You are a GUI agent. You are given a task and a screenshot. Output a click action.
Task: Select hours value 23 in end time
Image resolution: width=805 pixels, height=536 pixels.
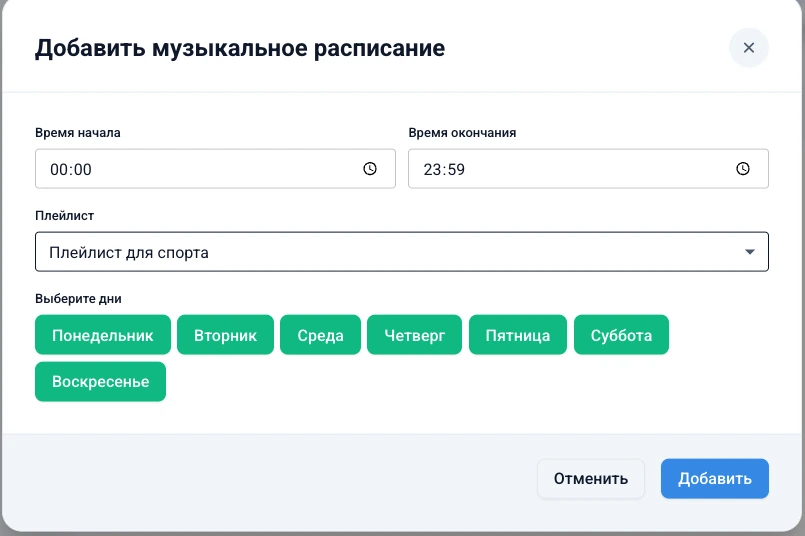432,170
